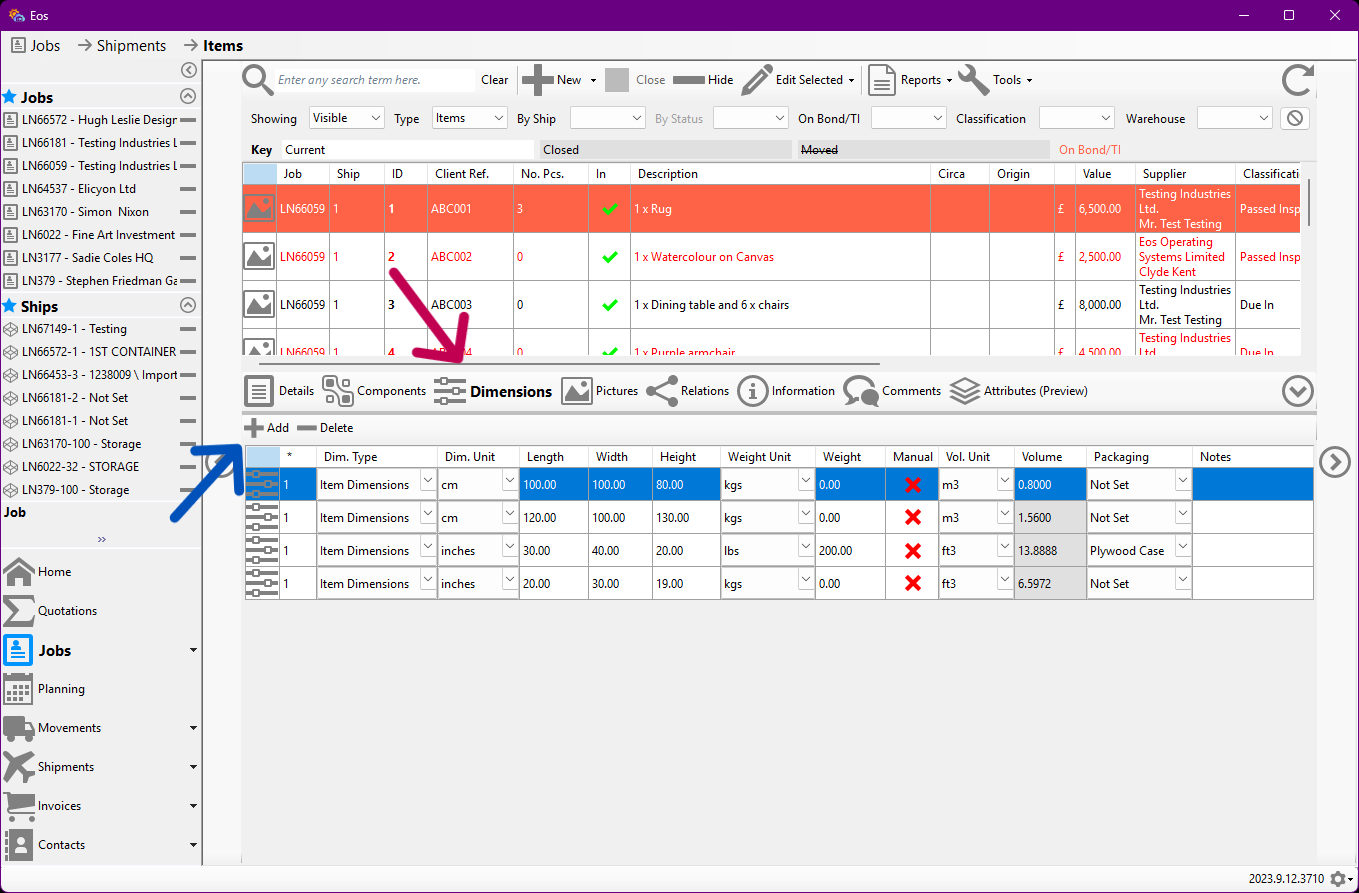The height and width of the screenshot is (893, 1359).
Task: Click the Delete dimension button
Action: point(325,428)
